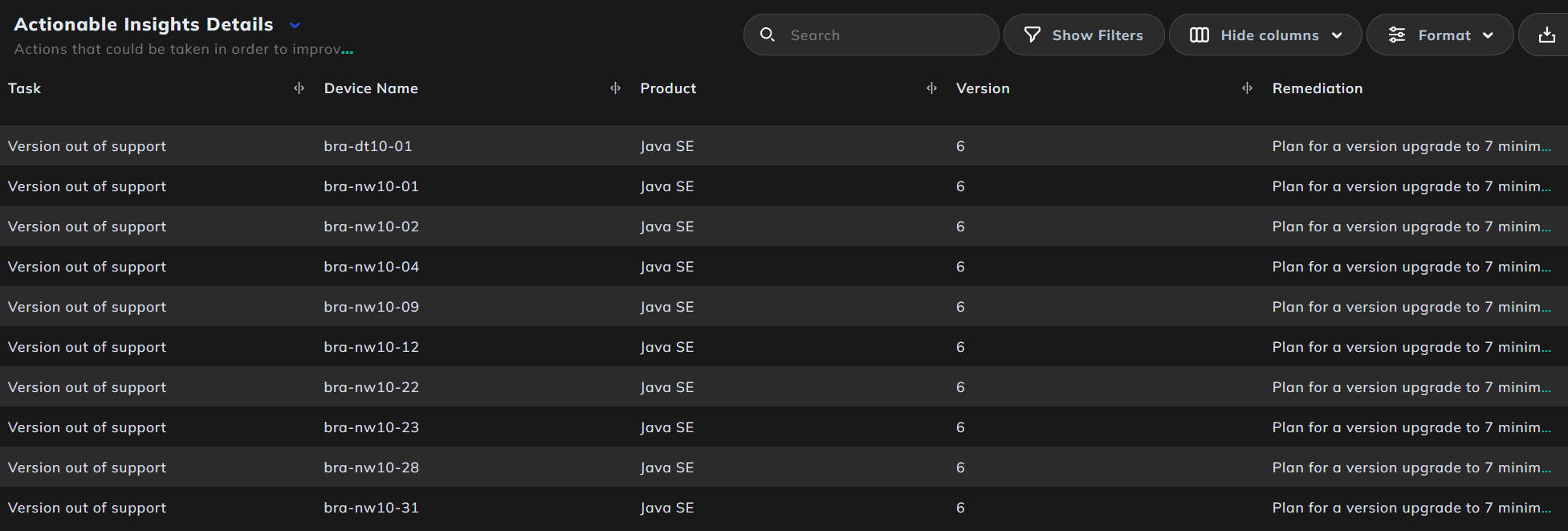Click Java SE in bra-nw10-28 row
1568x531 pixels.
pyautogui.click(x=666, y=468)
